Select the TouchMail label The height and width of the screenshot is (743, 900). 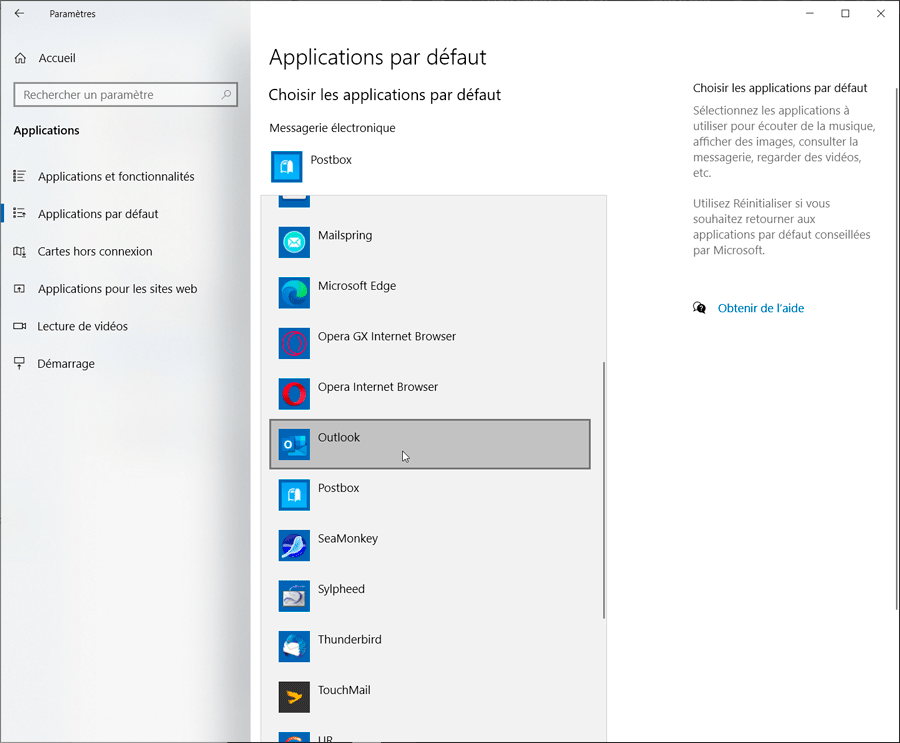coord(344,690)
